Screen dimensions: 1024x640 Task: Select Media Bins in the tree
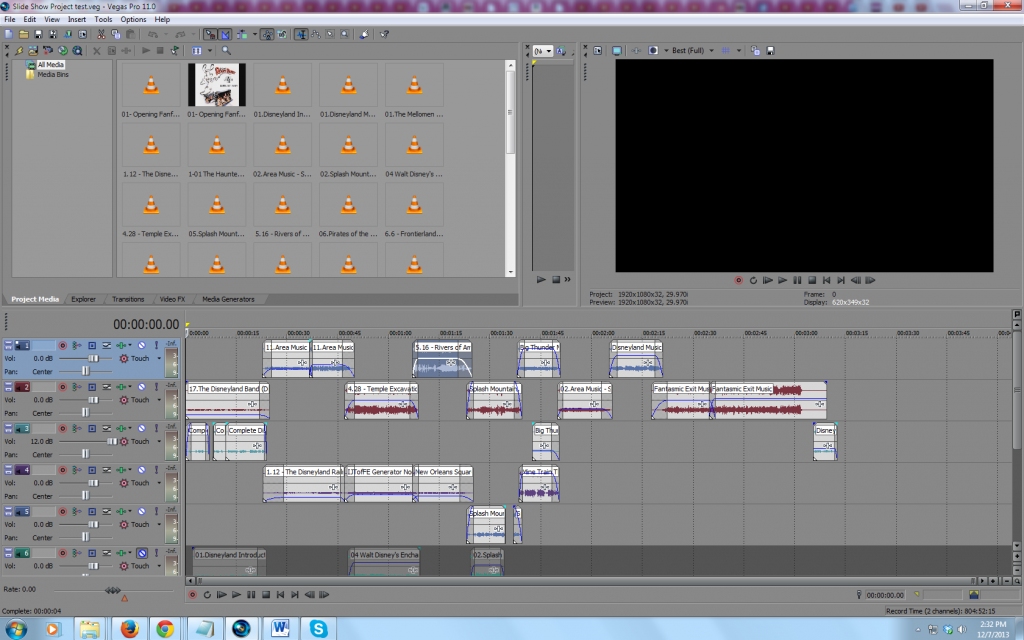click(x=52, y=74)
